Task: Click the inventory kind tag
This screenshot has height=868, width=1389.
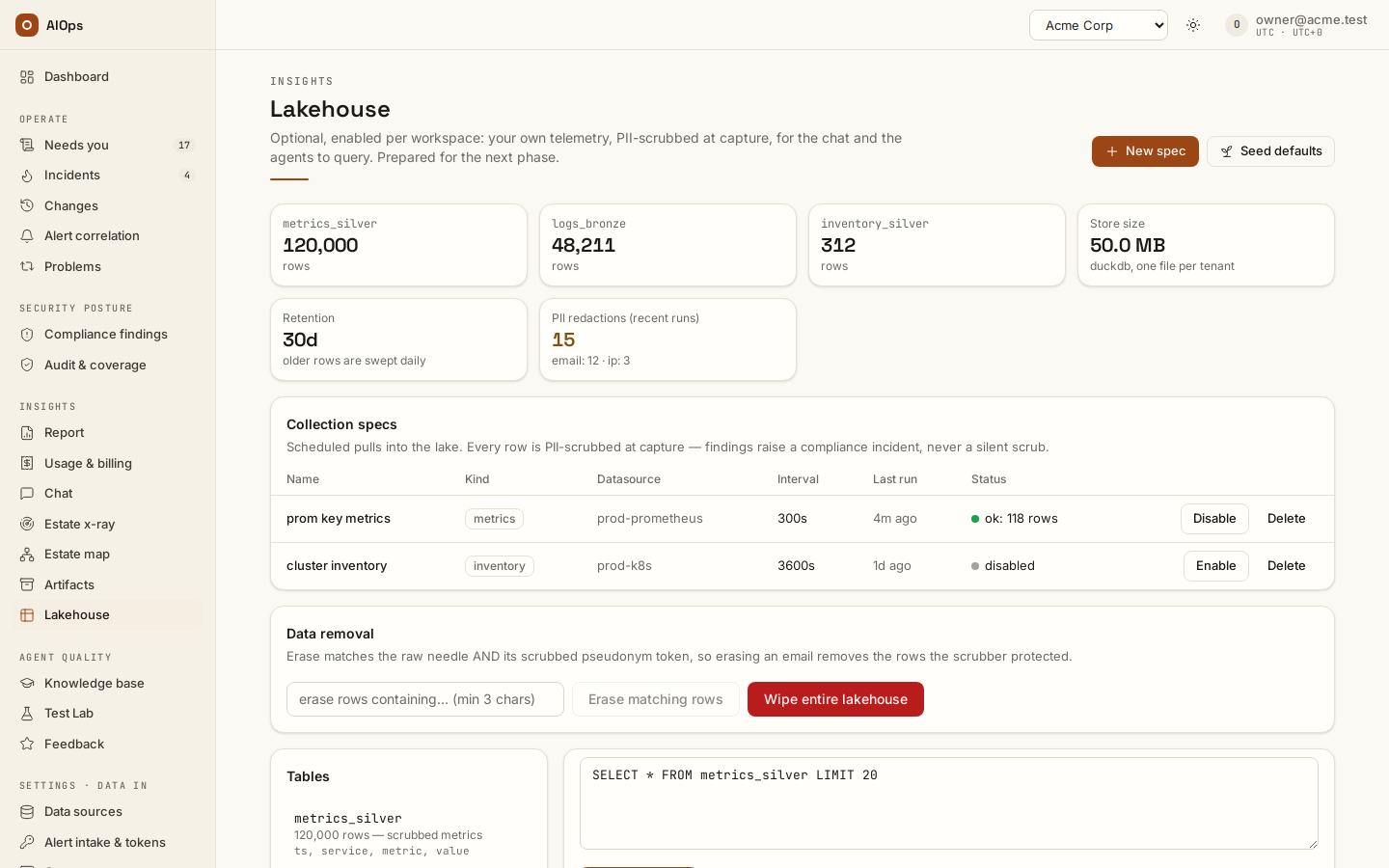Action: 500,566
